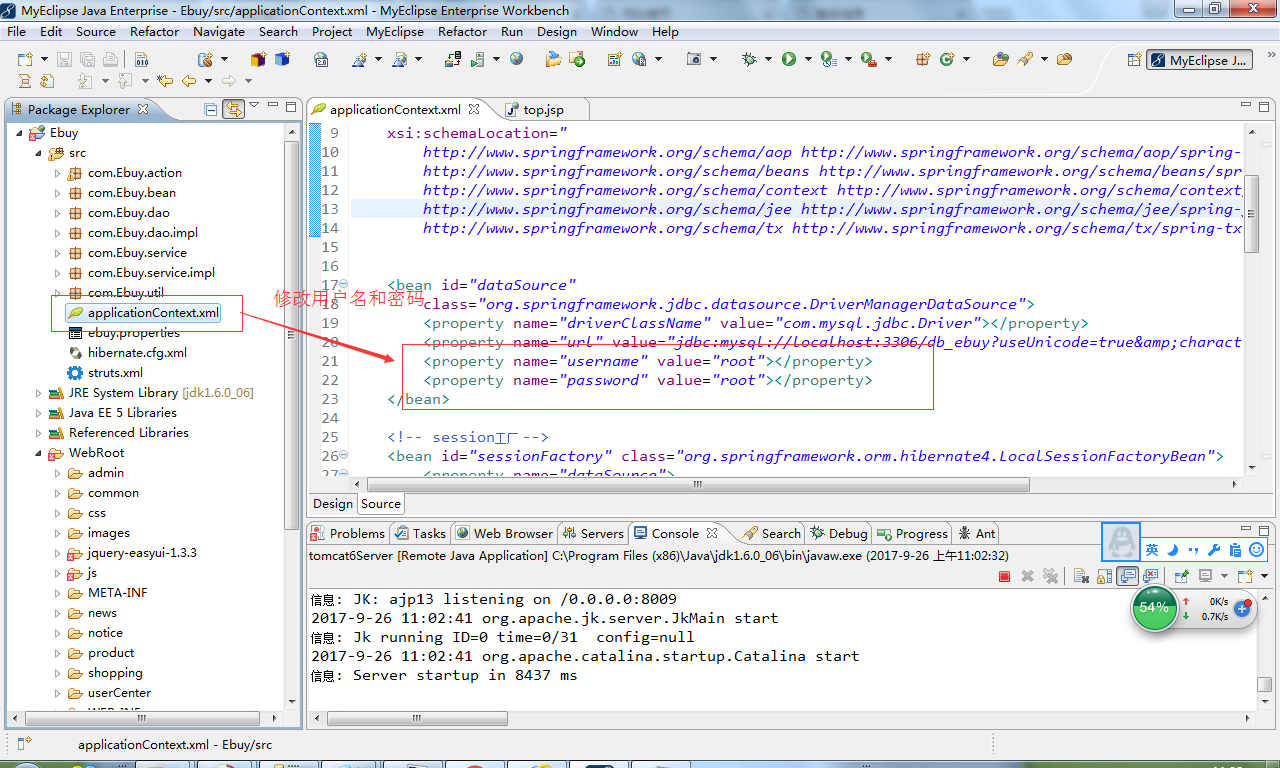Click the New toolbar icon
This screenshot has height=768, width=1280.
(x=25, y=60)
